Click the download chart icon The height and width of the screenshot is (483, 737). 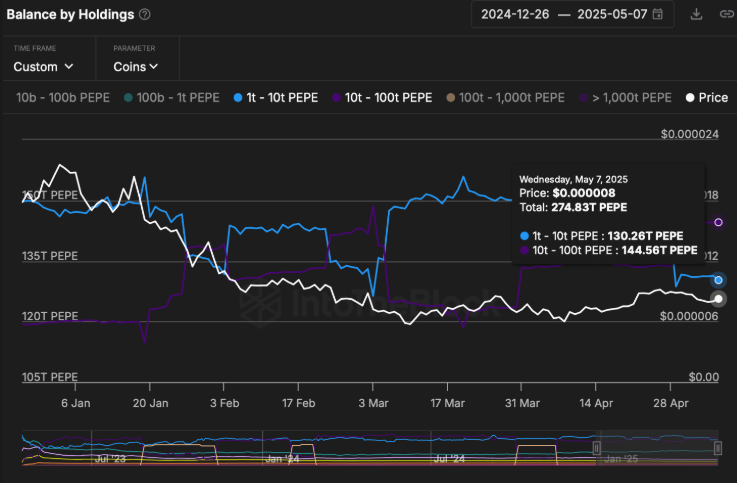point(696,15)
